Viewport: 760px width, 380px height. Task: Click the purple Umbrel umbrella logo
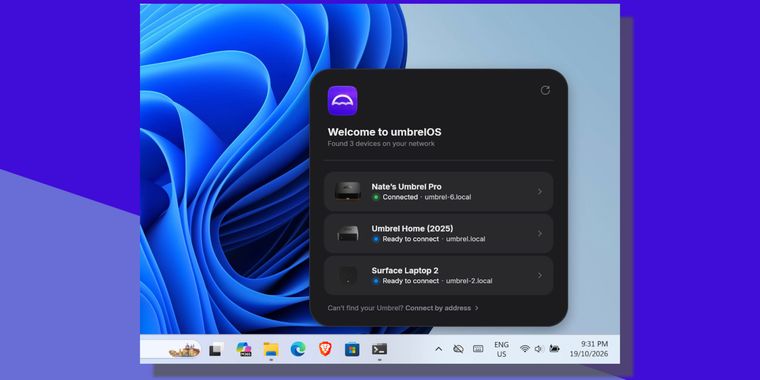pos(342,101)
